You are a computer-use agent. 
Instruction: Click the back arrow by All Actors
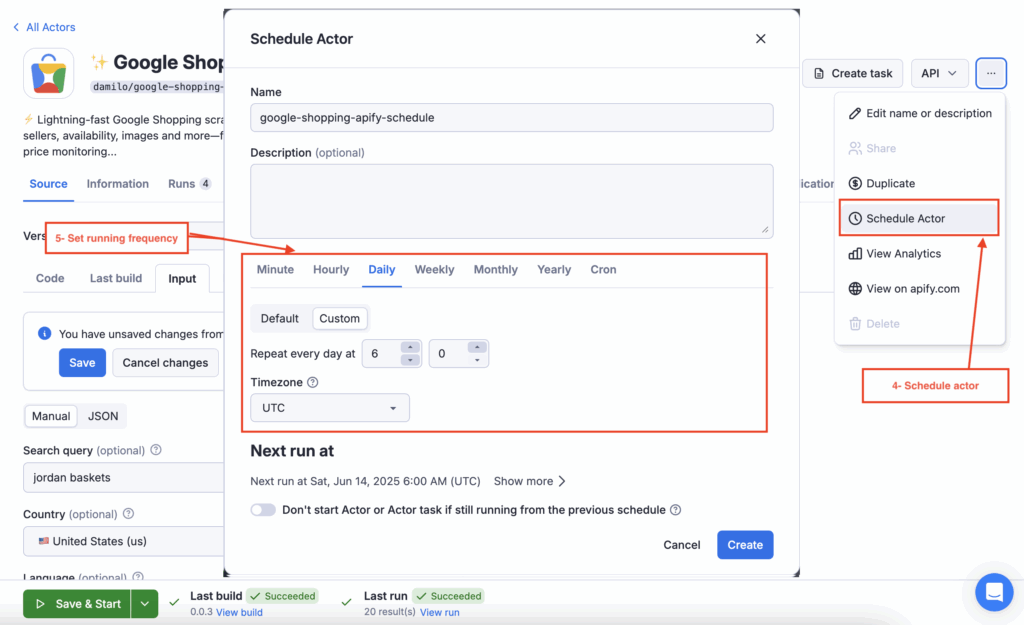click(x=16, y=27)
